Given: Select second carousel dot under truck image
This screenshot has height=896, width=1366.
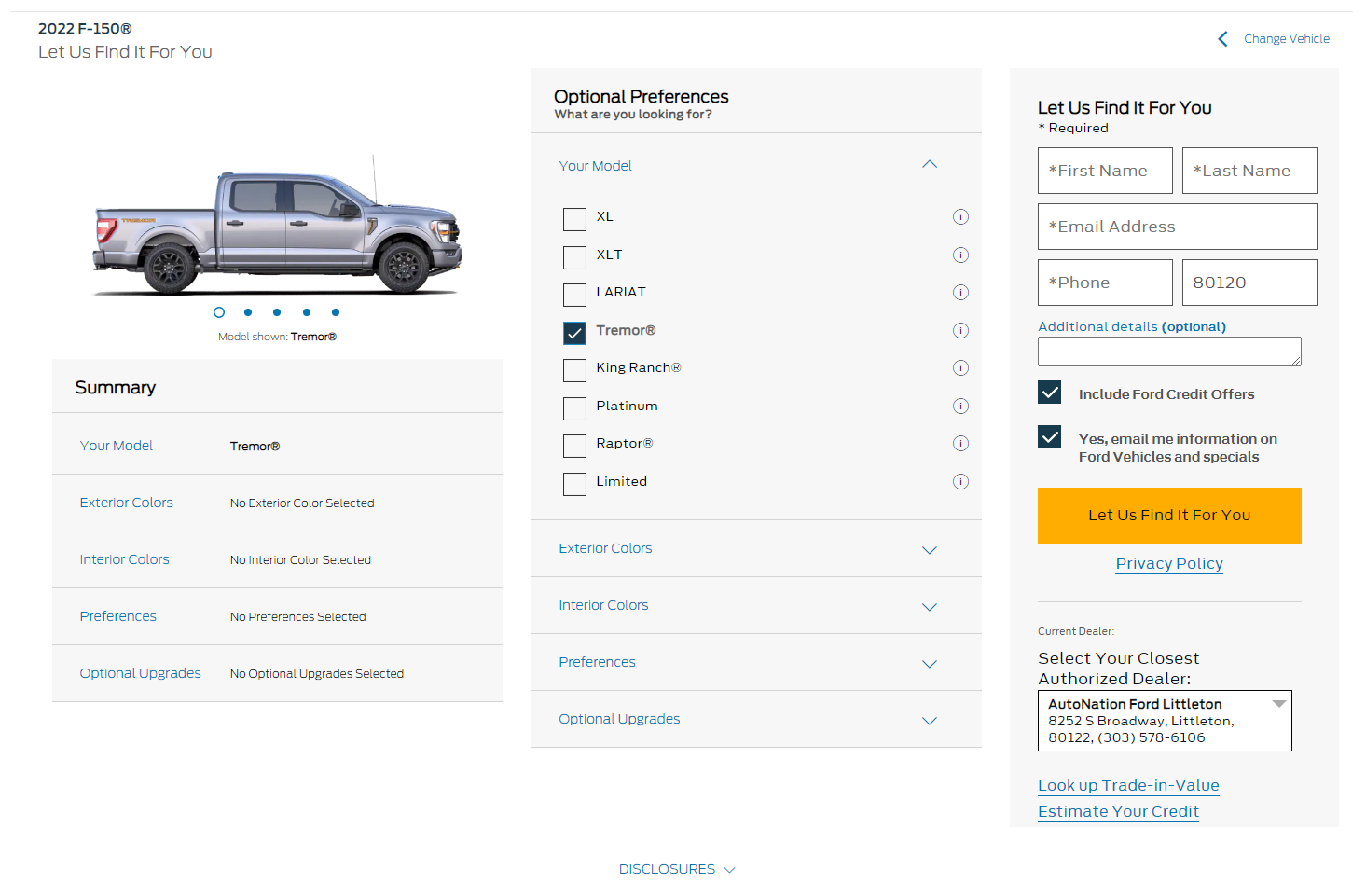Looking at the screenshot, I should (x=248, y=312).
